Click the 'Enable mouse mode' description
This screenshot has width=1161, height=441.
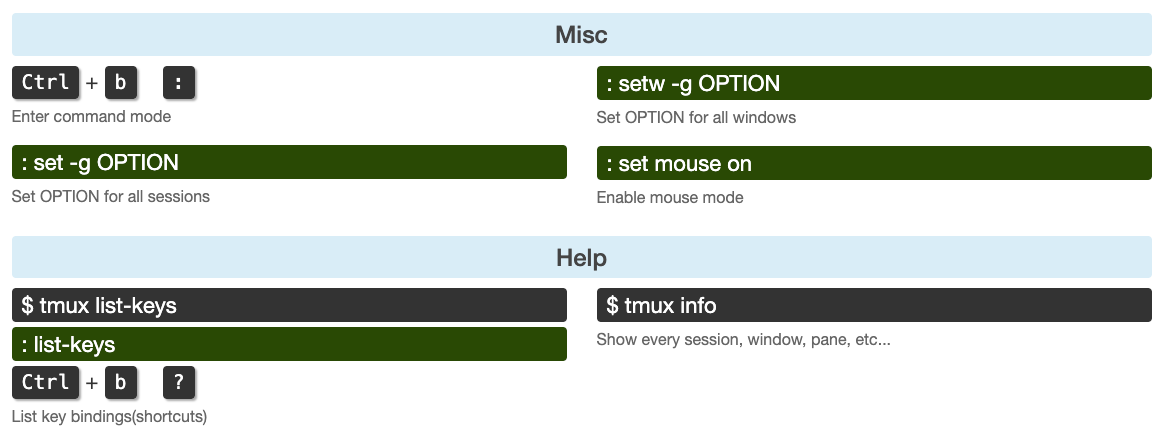click(x=670, y=197)
